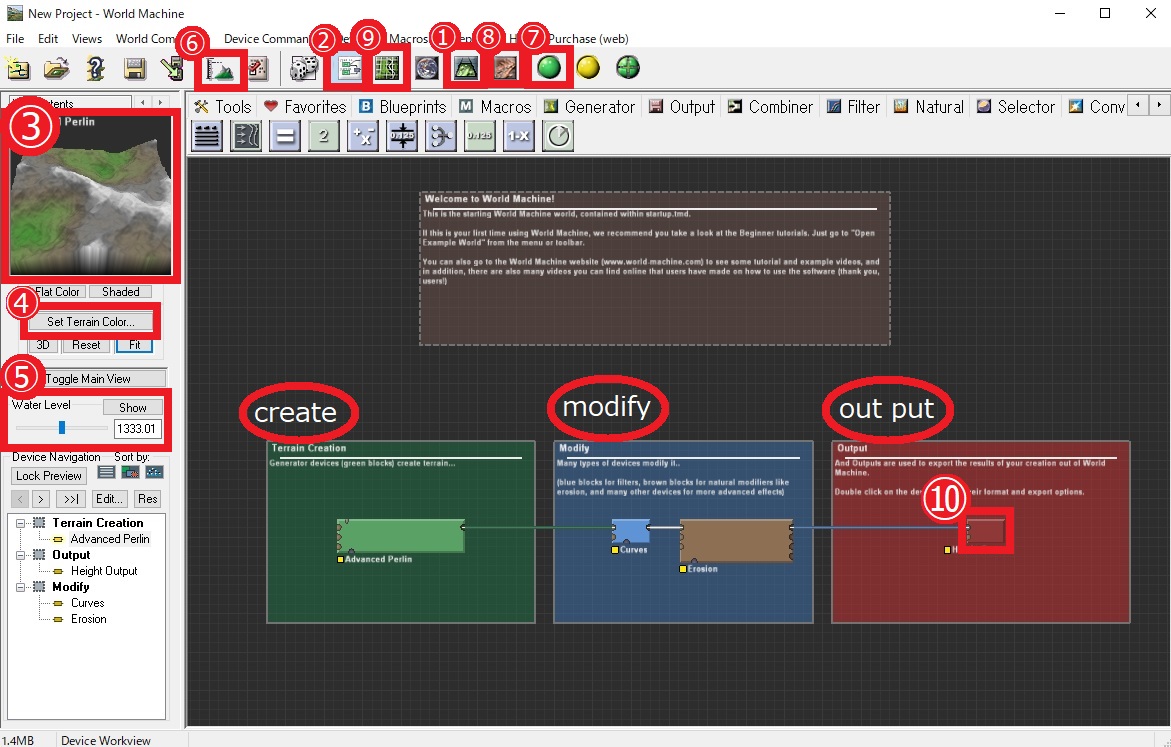Enable Shaded preview mode
This screenshot has width=1171, height=747.
coord(120,292)
